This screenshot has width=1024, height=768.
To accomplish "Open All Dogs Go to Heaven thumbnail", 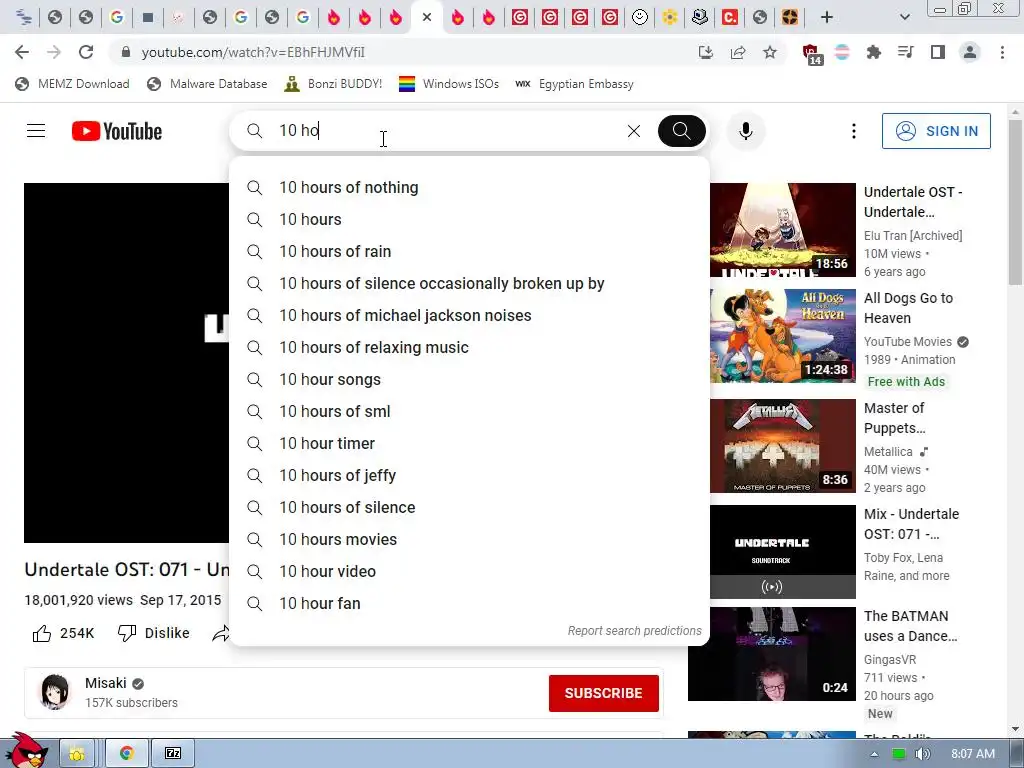I will click(782, 336).
